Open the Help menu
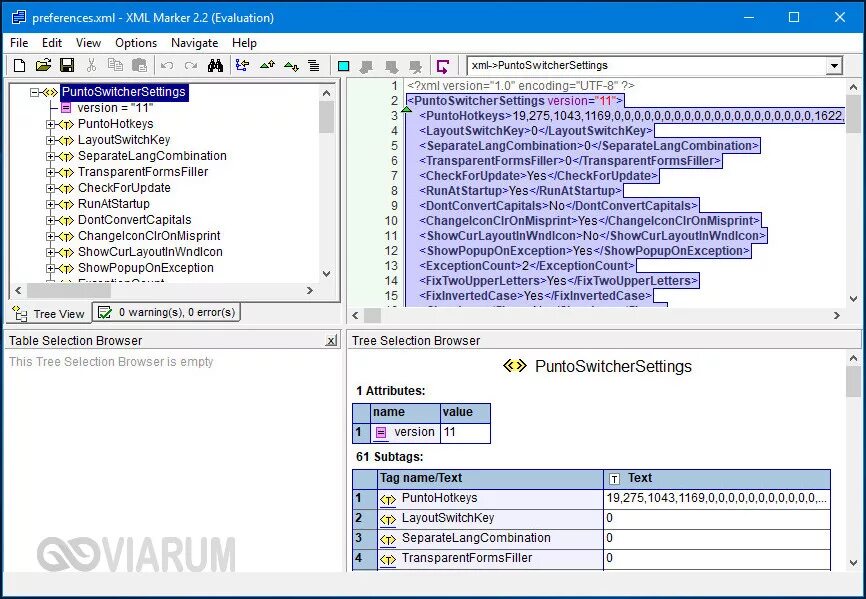 244,43
